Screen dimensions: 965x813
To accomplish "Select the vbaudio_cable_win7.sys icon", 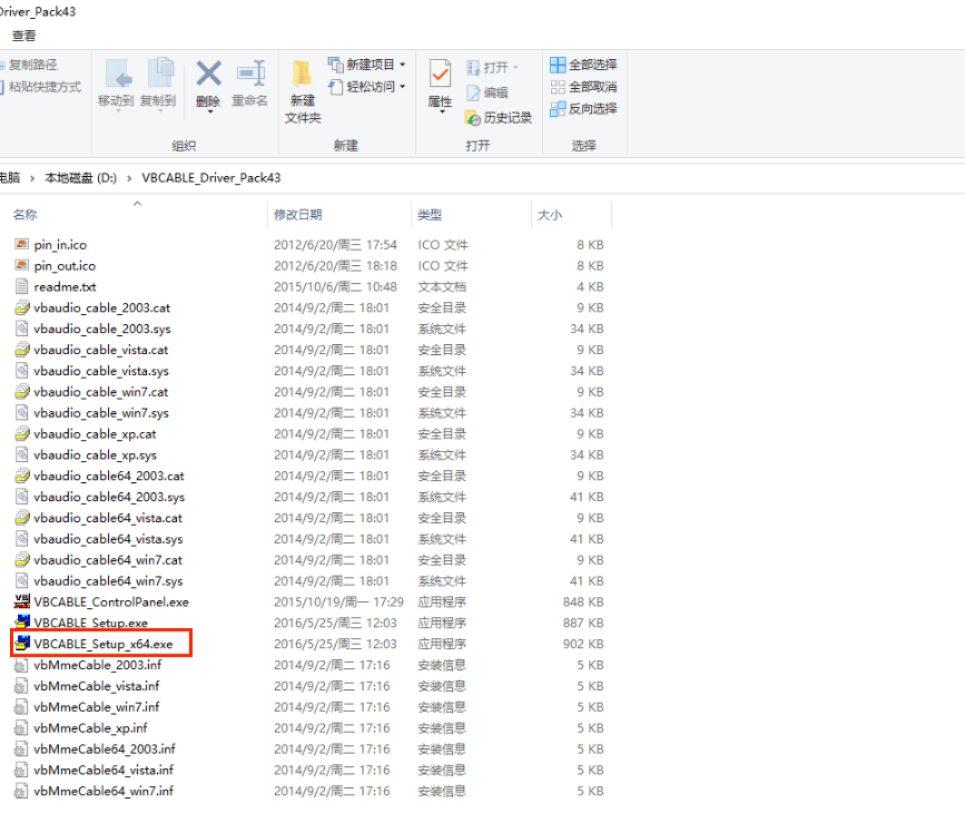I will pos(22,412).
